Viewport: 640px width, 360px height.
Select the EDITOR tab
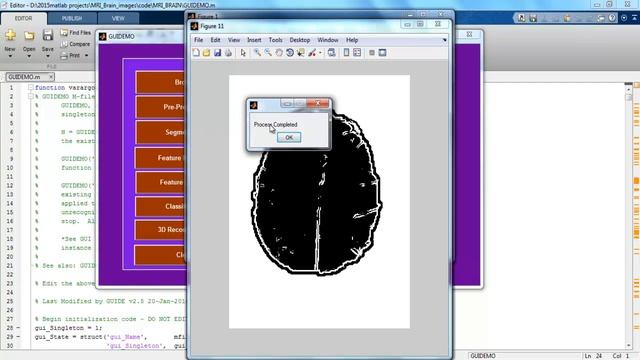pyautogui.click(x=24, y=18)
